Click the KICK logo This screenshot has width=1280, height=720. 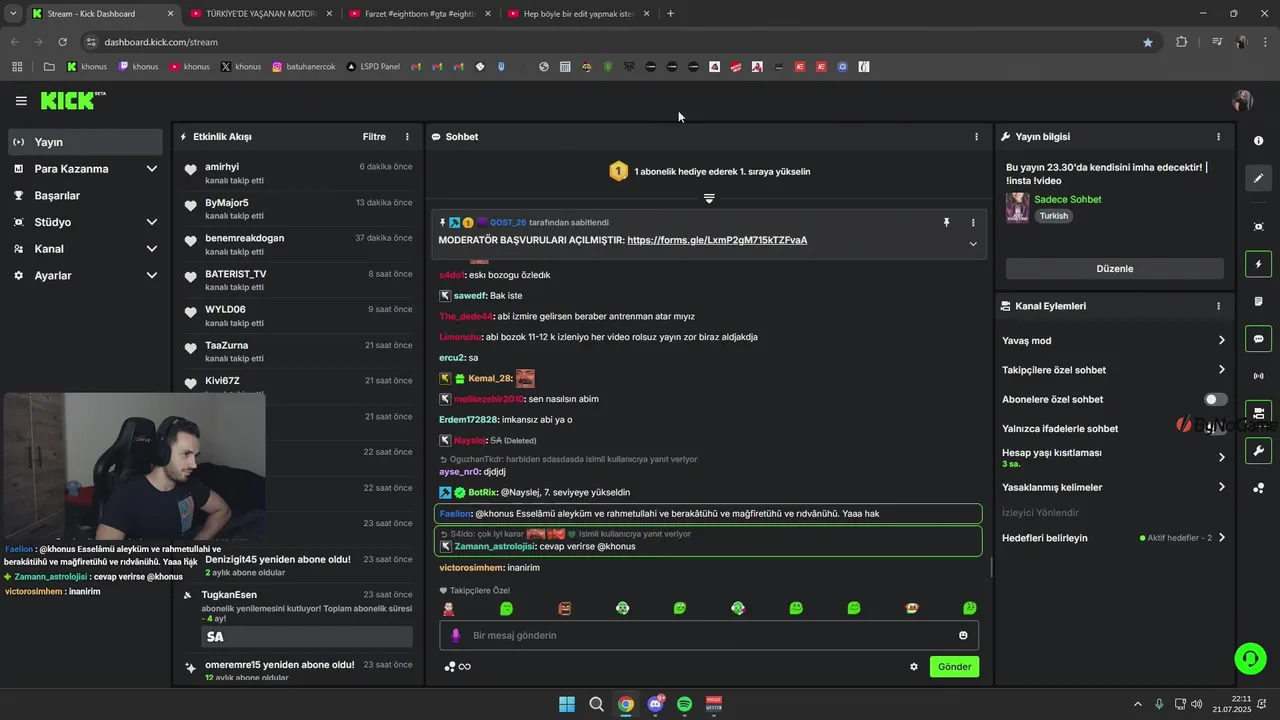pos(72,100)
